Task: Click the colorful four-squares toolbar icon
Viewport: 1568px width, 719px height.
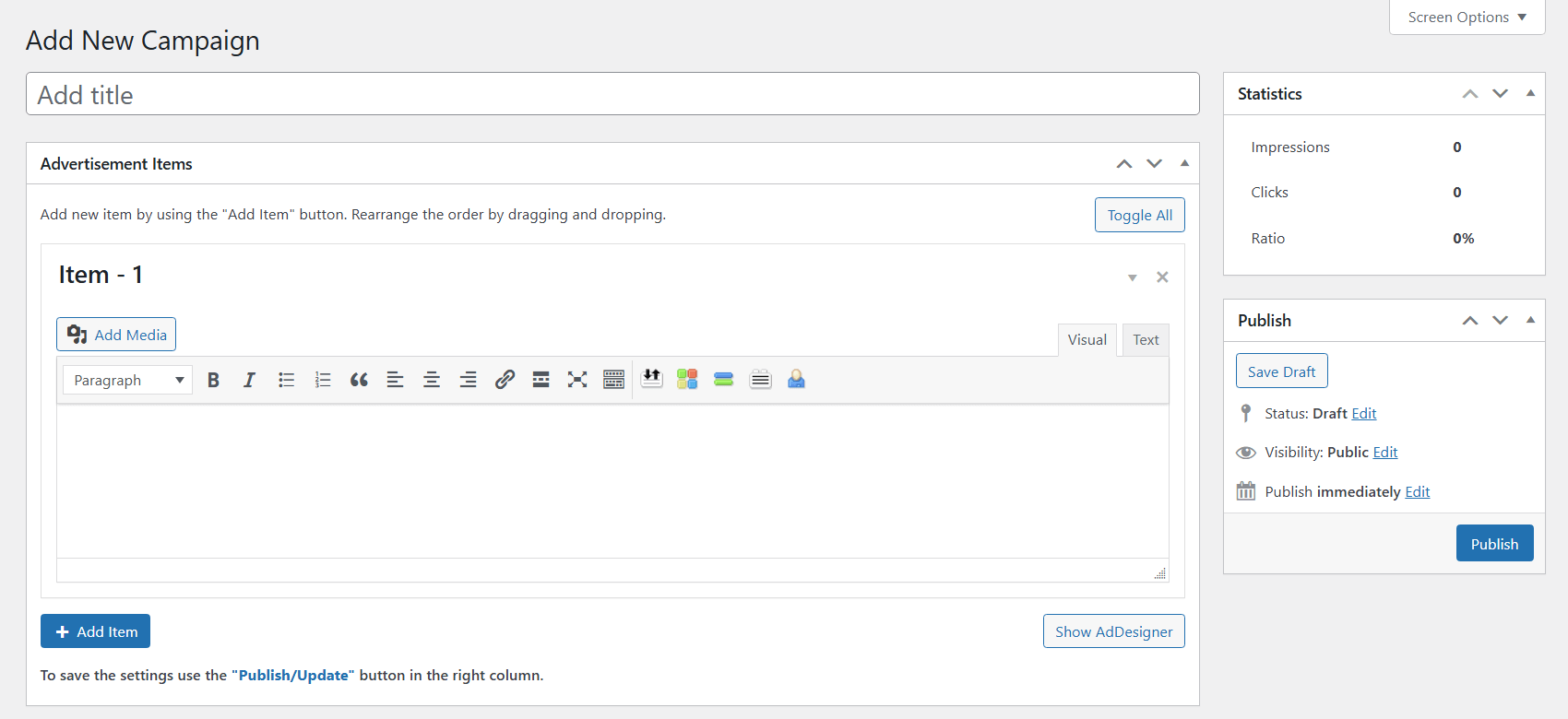Action: tap(687, 380)
